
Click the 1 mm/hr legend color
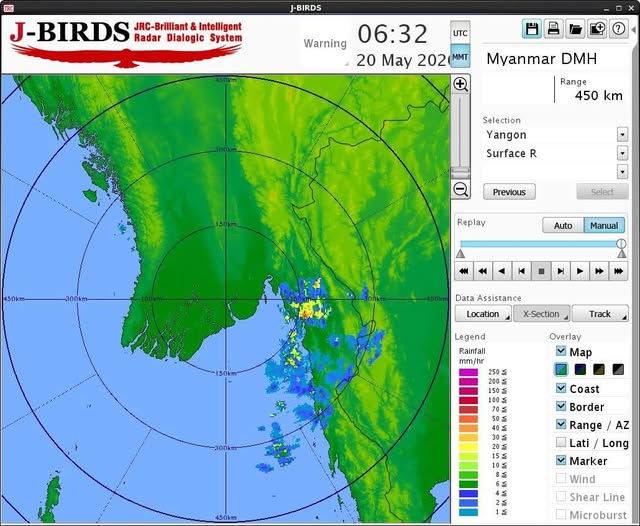[468, 512]
